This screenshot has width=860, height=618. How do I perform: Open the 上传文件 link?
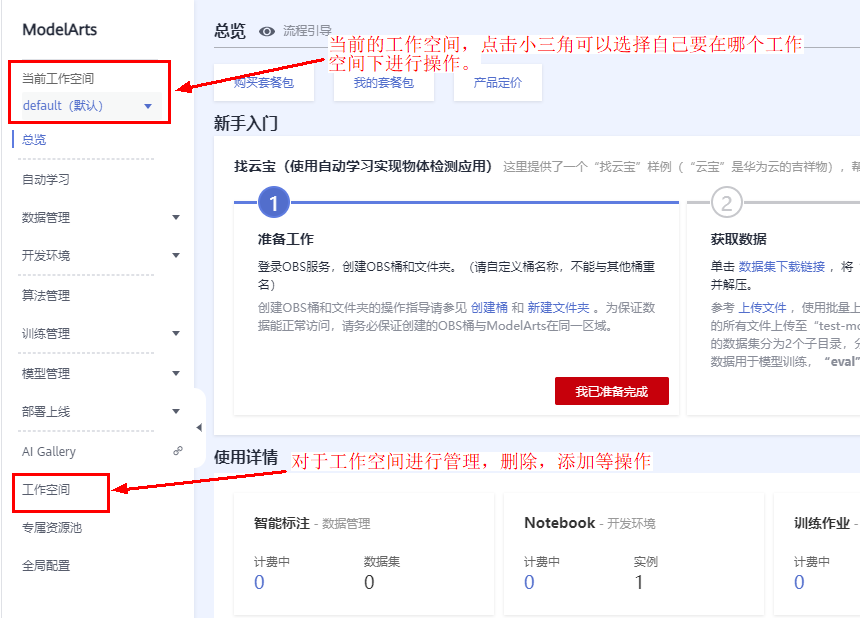point(762,308)
